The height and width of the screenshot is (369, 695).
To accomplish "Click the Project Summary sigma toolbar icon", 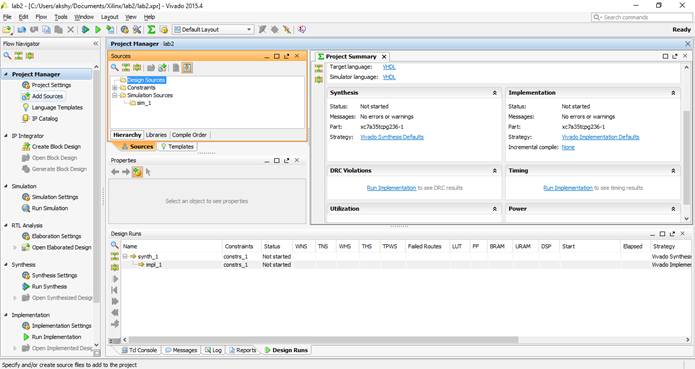I will point(151,29).
